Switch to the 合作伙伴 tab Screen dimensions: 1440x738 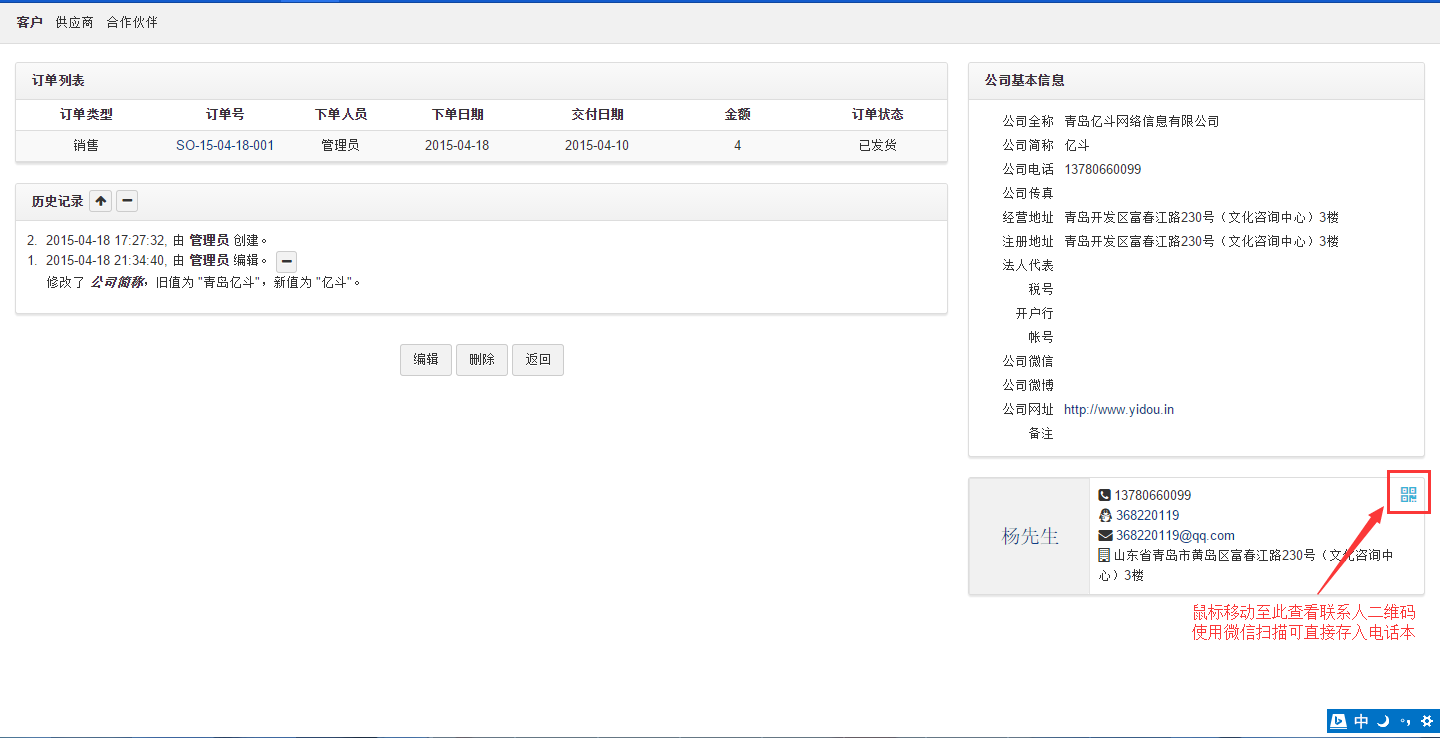tap(132, 22)
